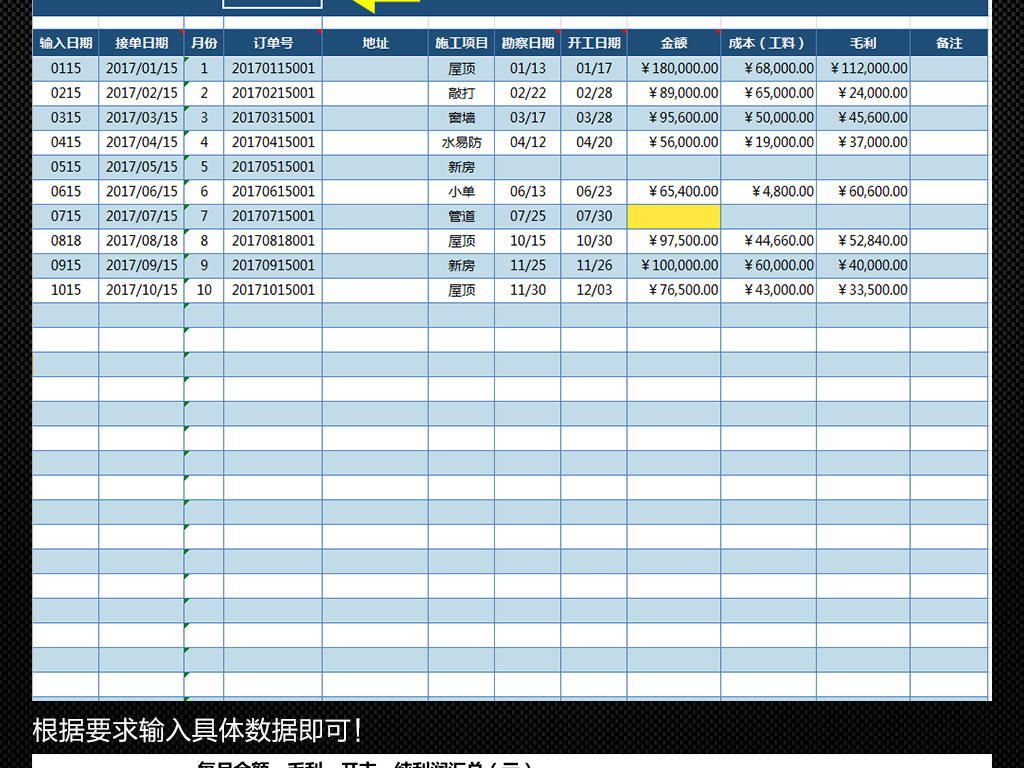Select gross profit ￥112,000.00
The image size is (1024, 768).
click(863, 69)
